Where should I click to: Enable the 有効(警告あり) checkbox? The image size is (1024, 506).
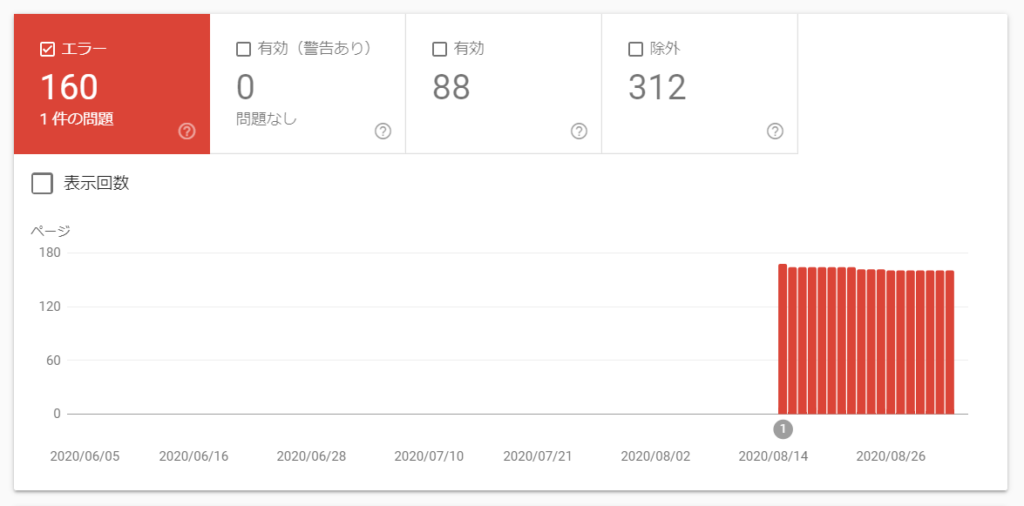[243, 49]
